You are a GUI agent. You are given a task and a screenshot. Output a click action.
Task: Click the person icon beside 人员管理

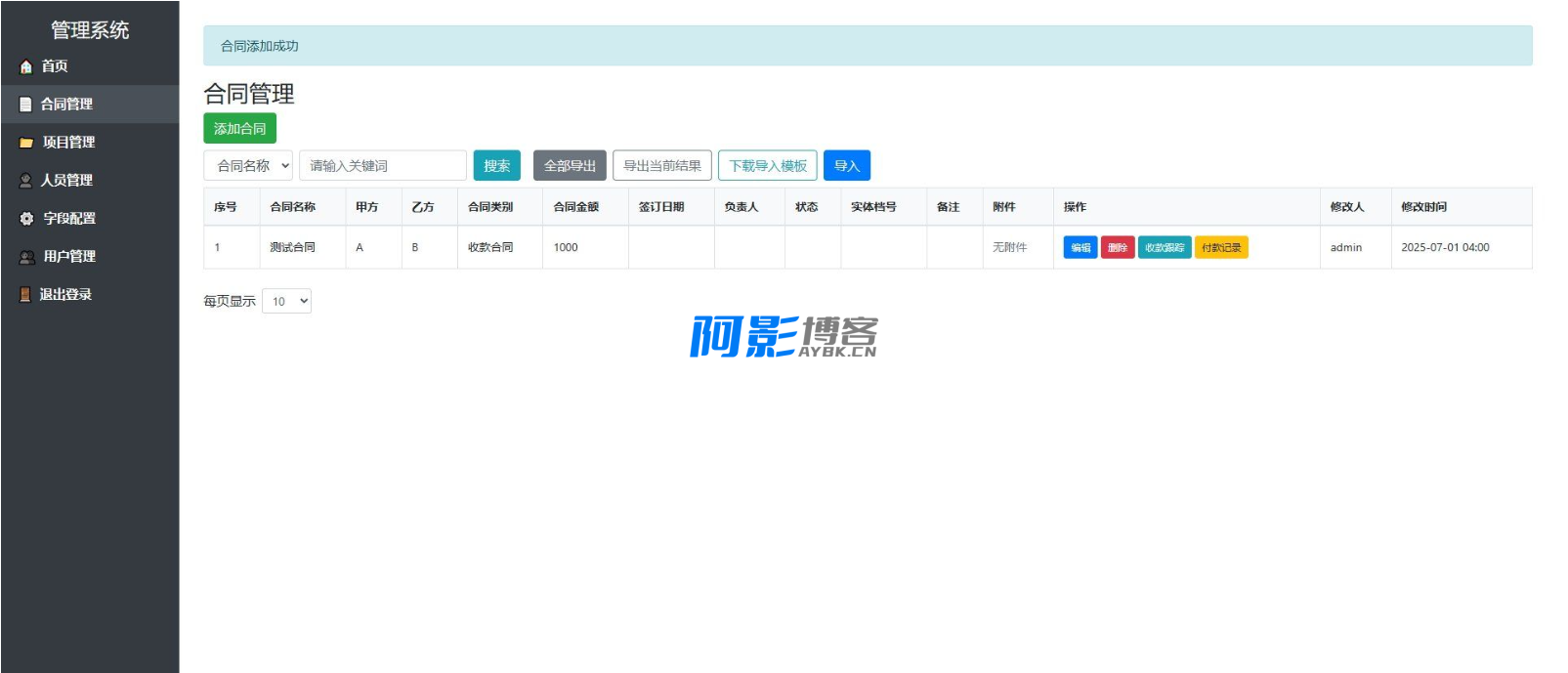26,181
